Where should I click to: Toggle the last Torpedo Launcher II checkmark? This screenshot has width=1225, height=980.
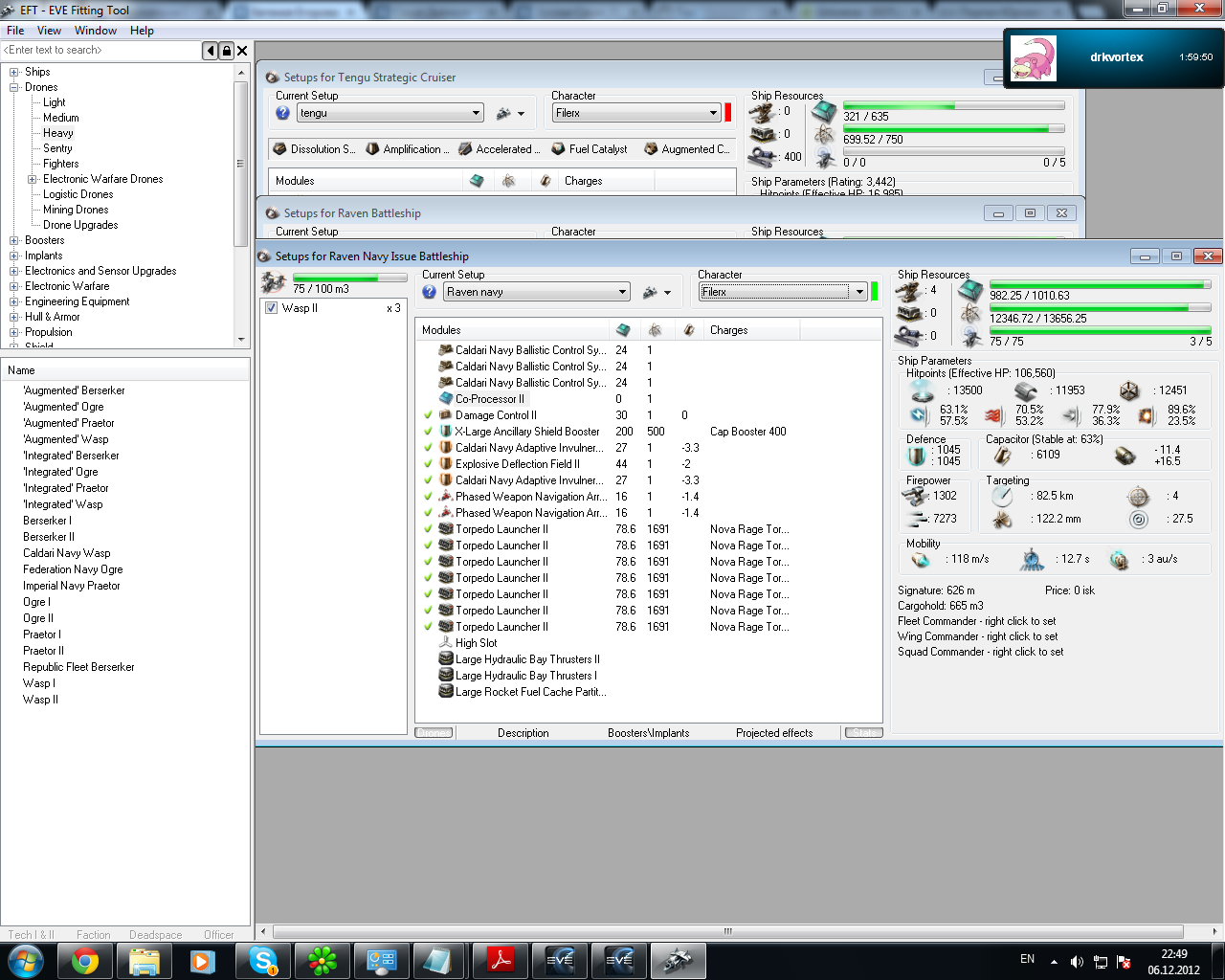(x=428, y=627)
